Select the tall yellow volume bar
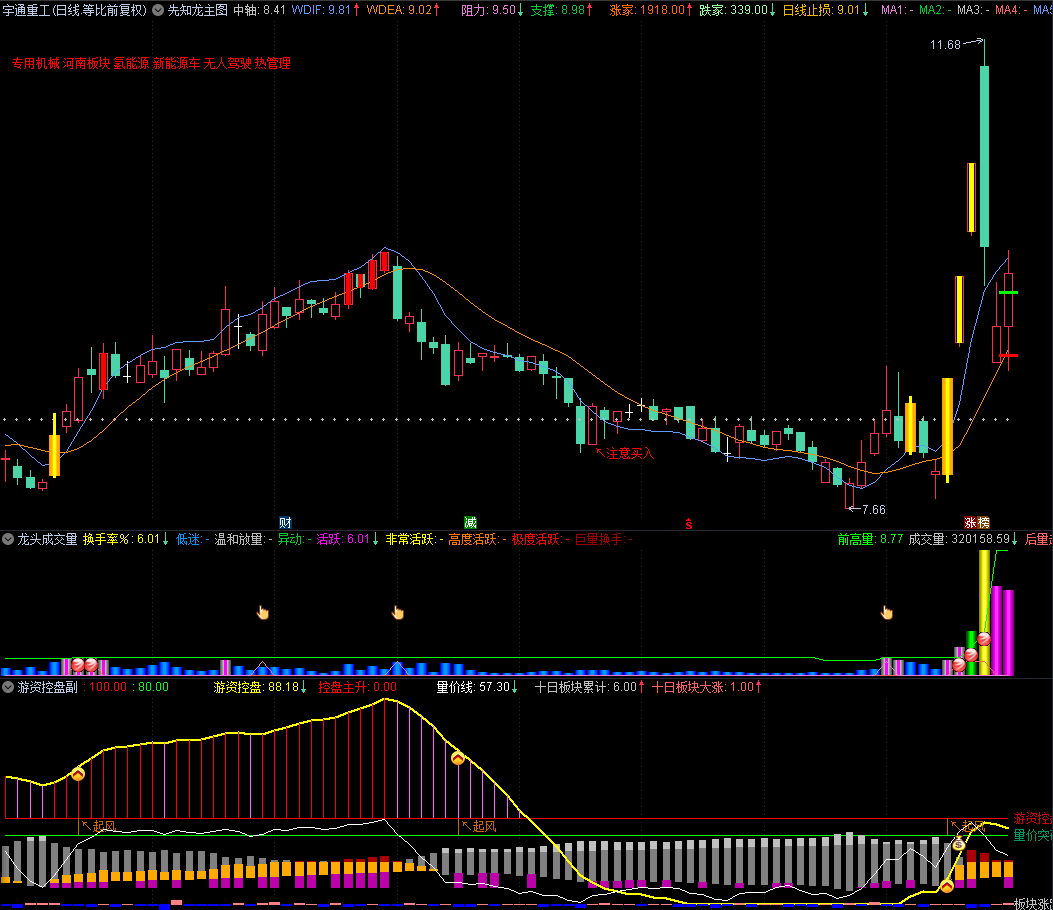1053x910 pixels. click(984, 610)
